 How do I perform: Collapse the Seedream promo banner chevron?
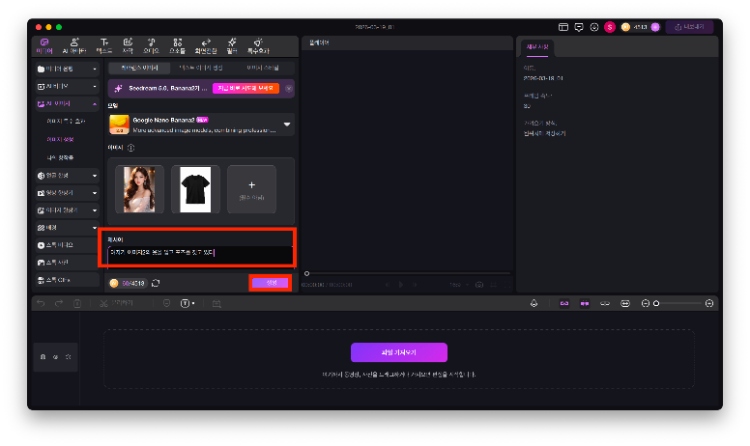point(289,88)
